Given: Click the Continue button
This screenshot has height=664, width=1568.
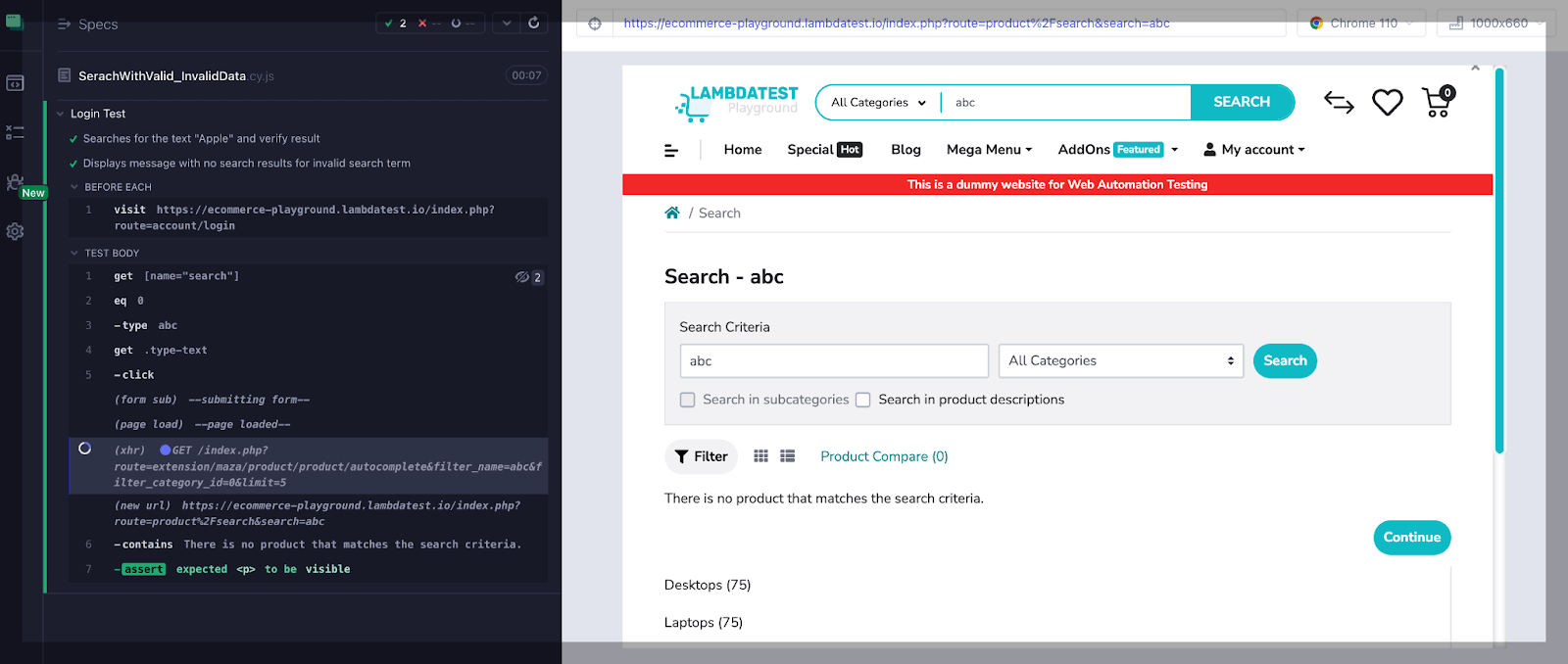Looking at the screenshot, I should tap(1411, 538).
